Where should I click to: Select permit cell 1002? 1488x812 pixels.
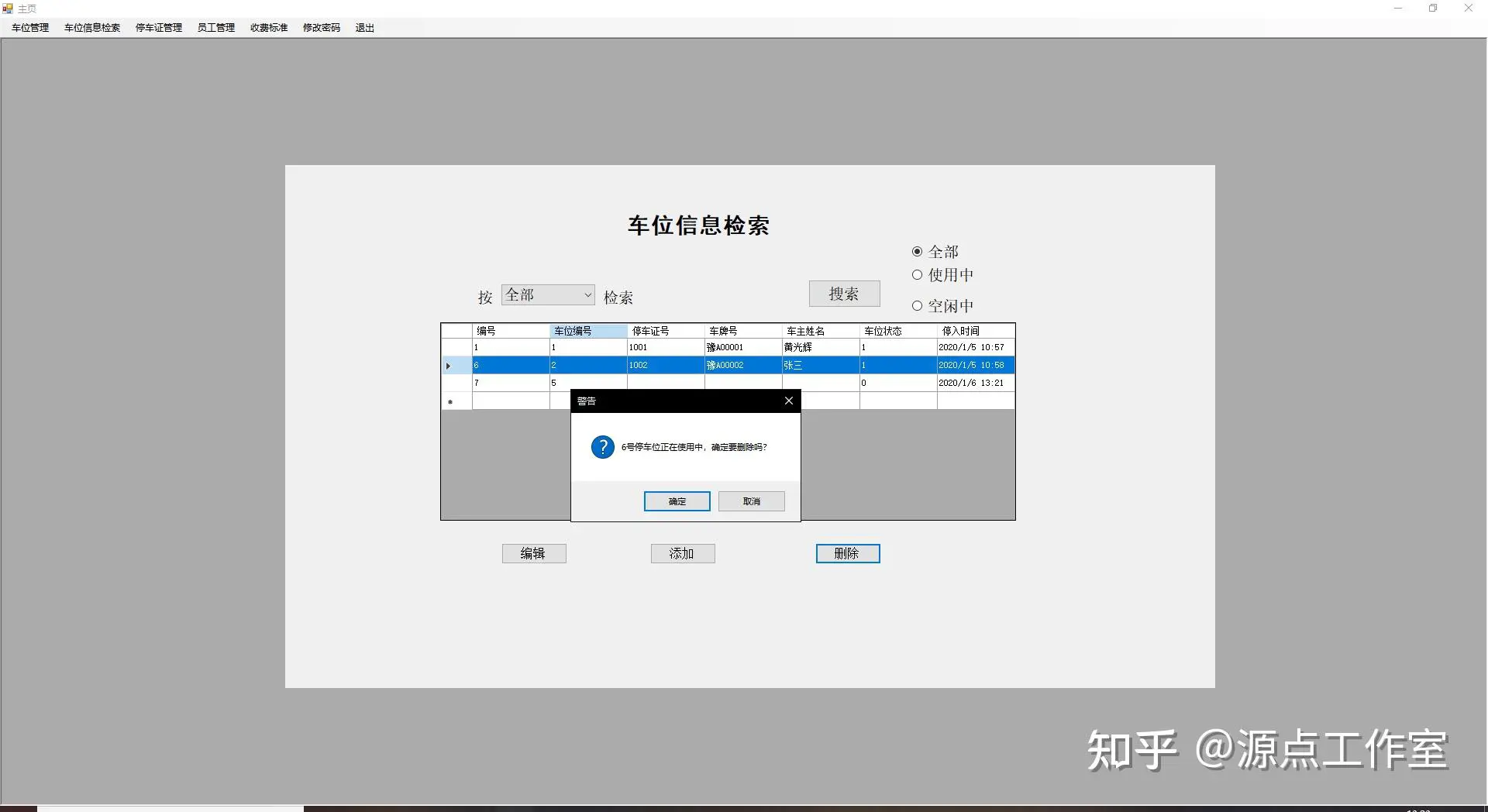coord(666,366)
